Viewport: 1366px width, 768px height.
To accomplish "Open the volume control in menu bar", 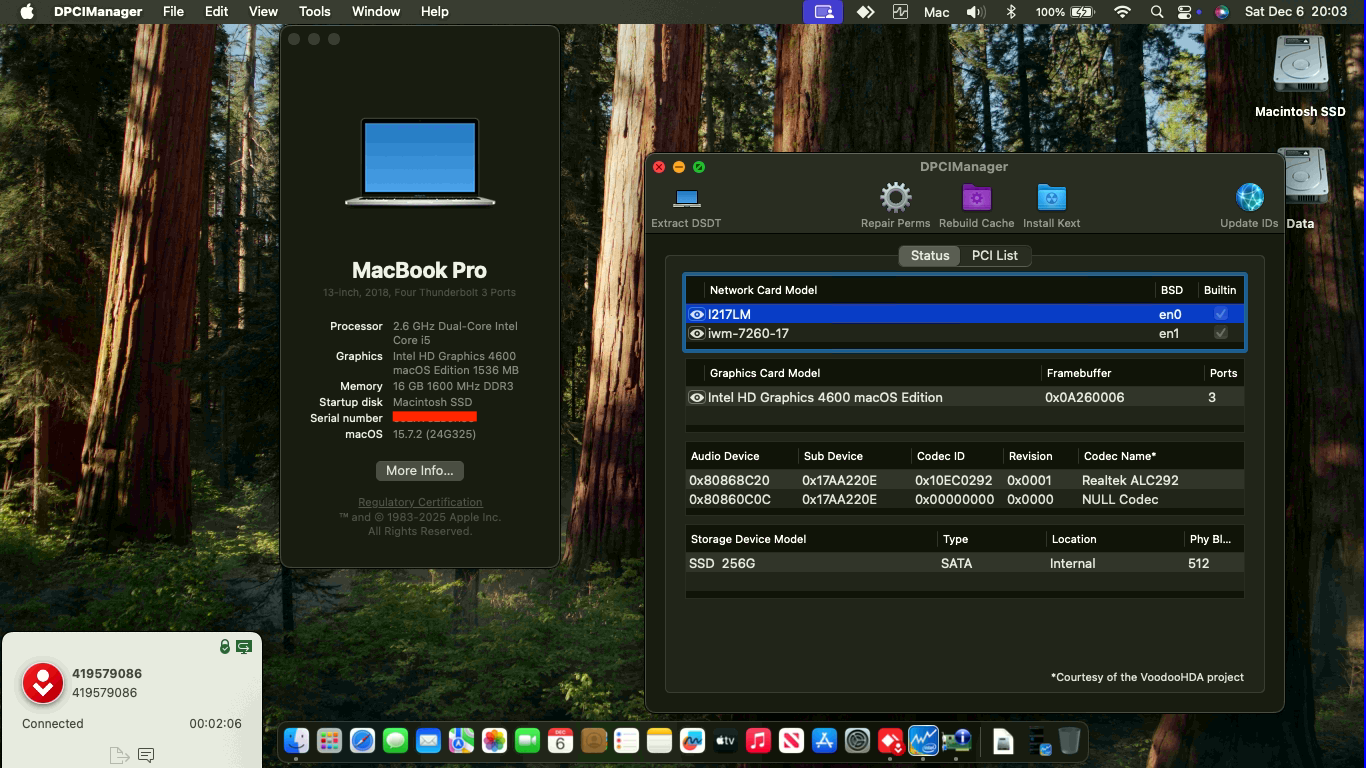I will [x=975, y=12].
